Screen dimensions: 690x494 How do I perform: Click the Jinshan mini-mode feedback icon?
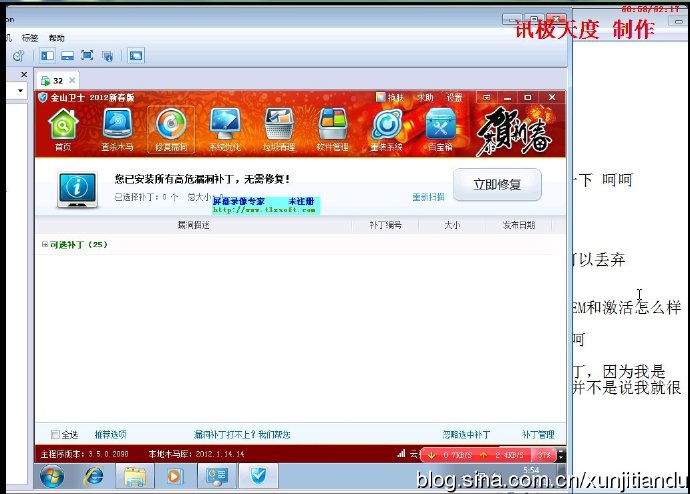point(486,97)
